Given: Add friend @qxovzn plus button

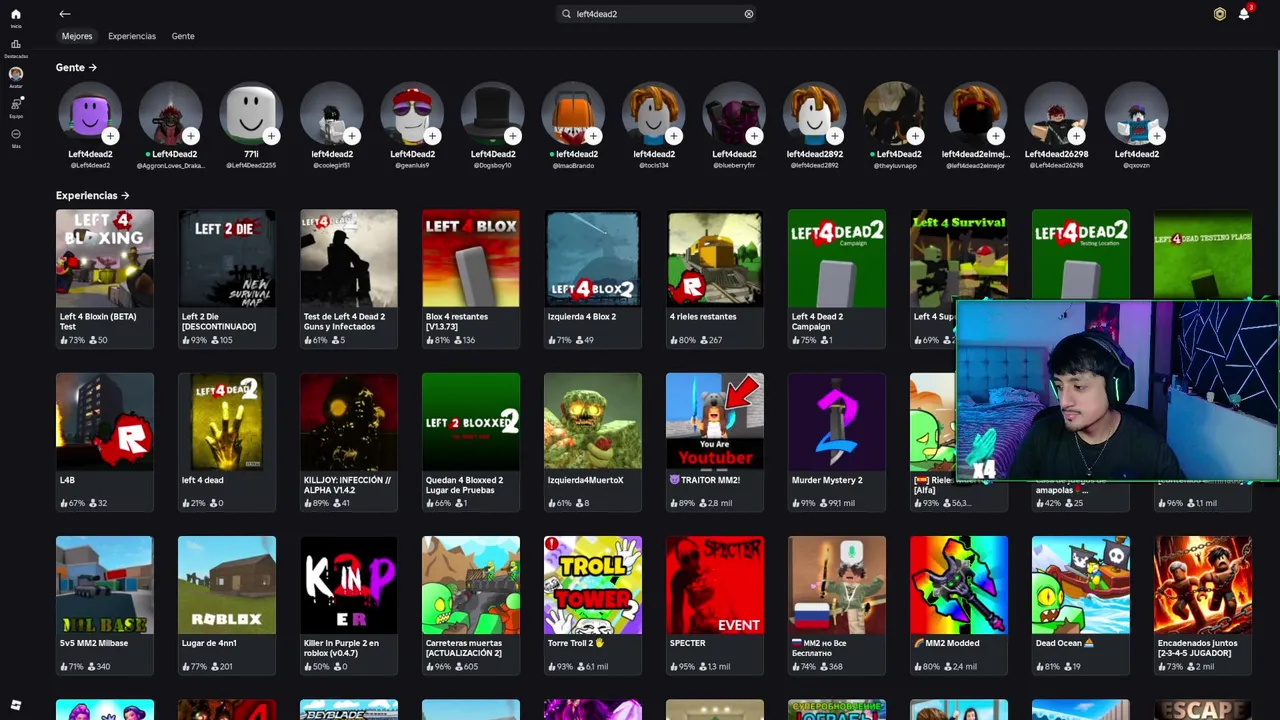Looking at the screenshot, I should click(x=1156, y=136).
